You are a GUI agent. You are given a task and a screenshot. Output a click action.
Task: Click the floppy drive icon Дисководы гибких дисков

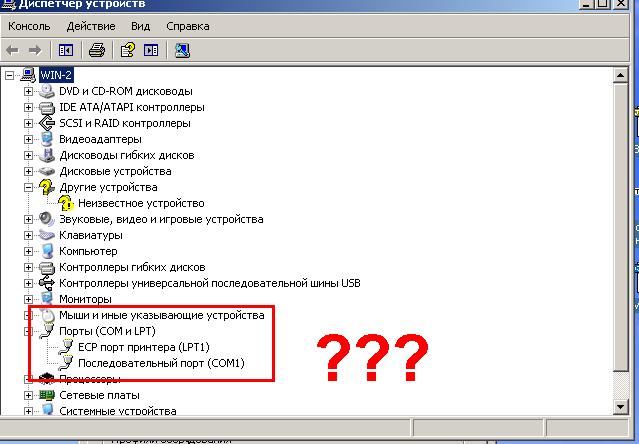[x=46, y=155]
